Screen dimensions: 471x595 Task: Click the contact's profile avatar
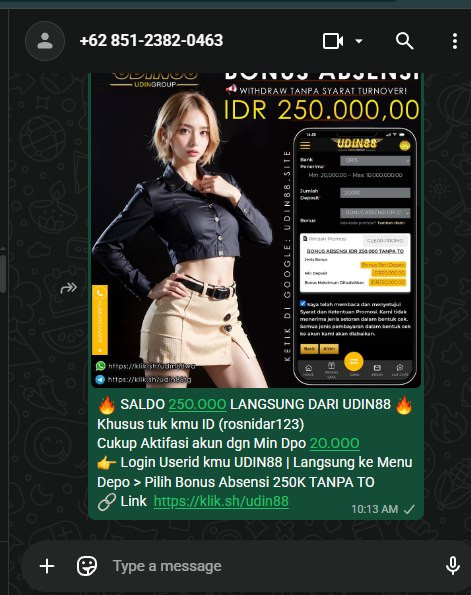coord(45,41)
